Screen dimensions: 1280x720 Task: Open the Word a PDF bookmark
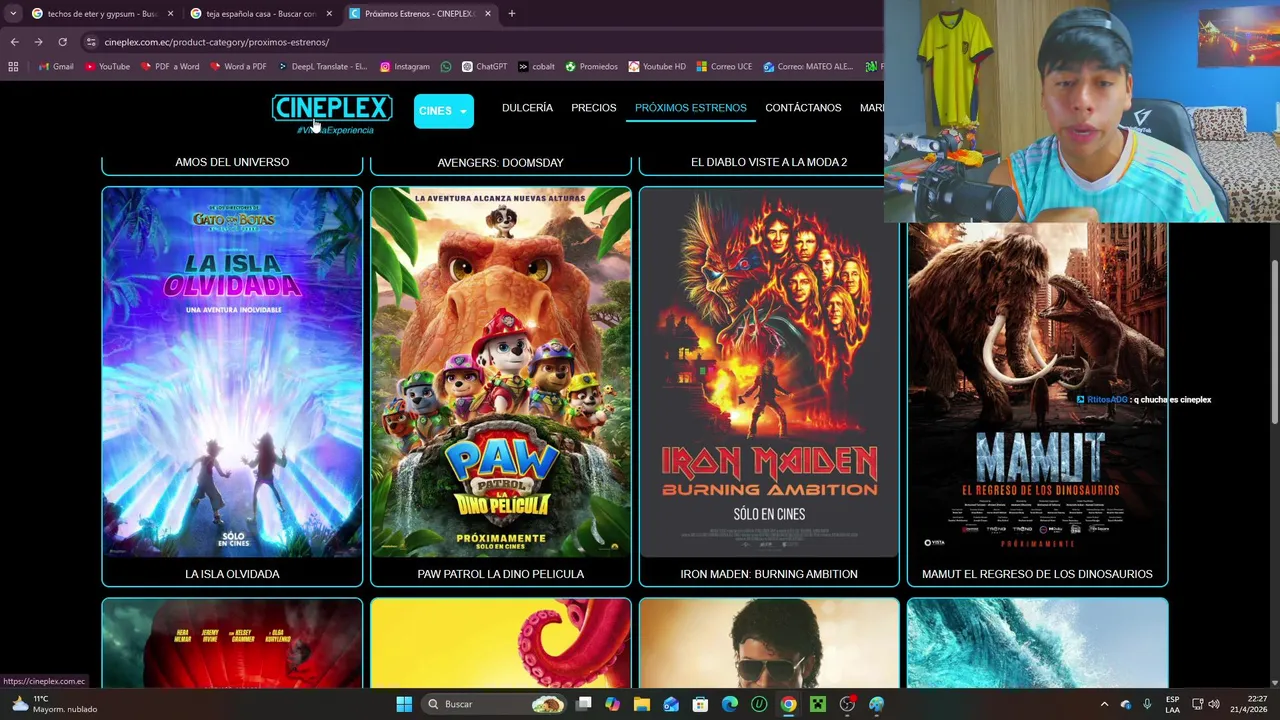coord(237,67)
